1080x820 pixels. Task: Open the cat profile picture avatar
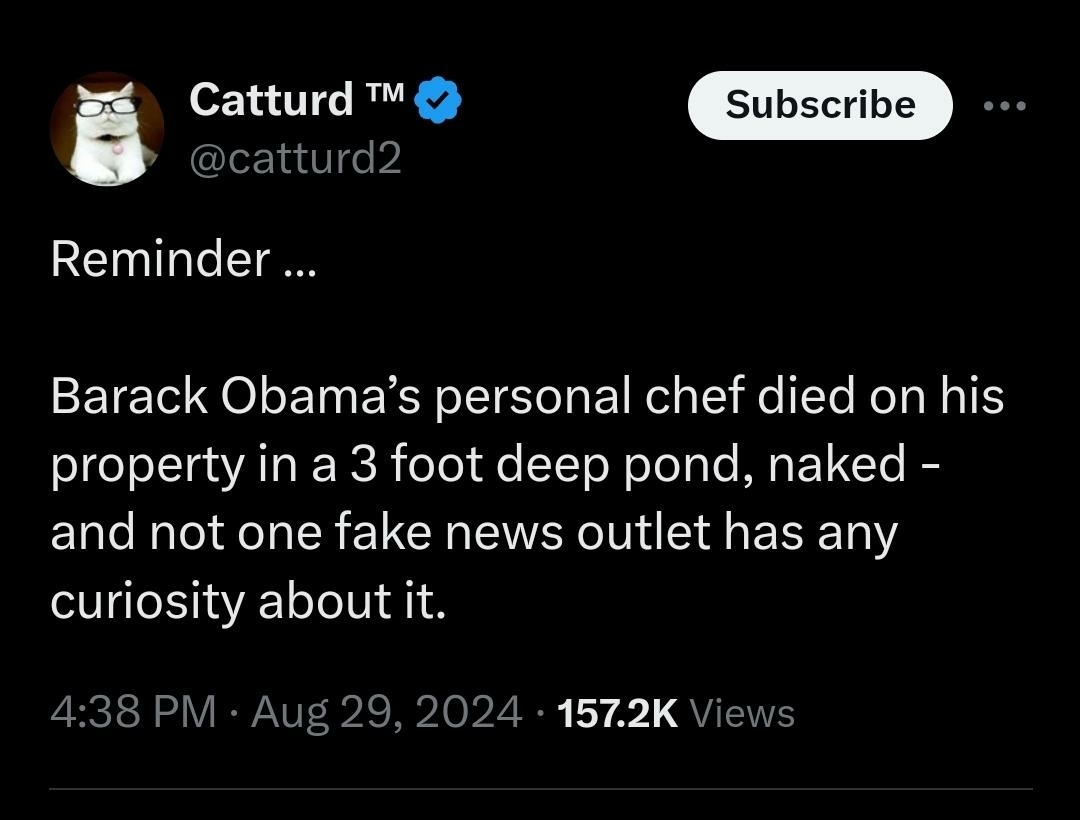pyautogui.click(x=106, y=129)
